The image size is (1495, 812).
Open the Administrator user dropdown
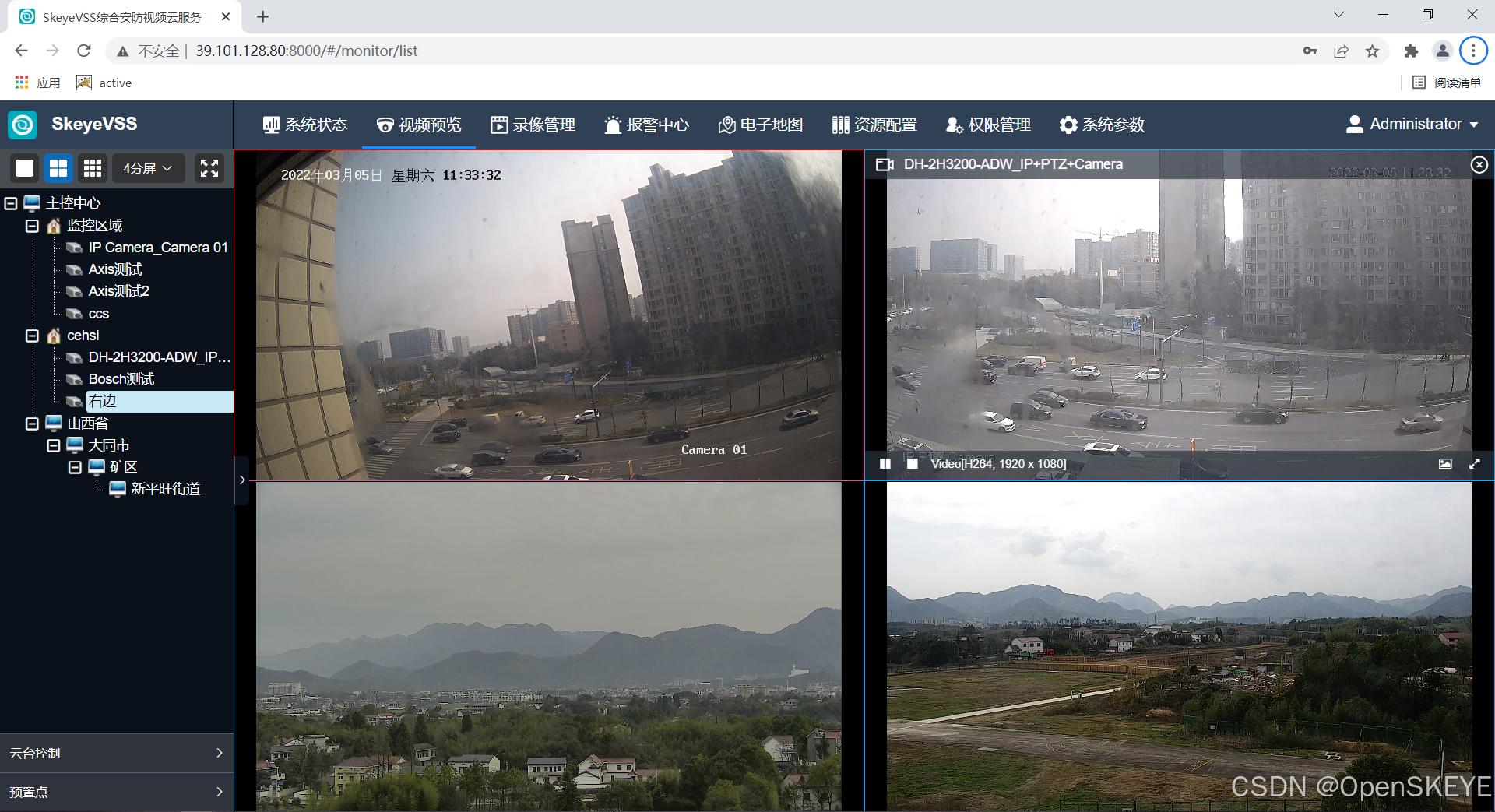pos(1412,125)
